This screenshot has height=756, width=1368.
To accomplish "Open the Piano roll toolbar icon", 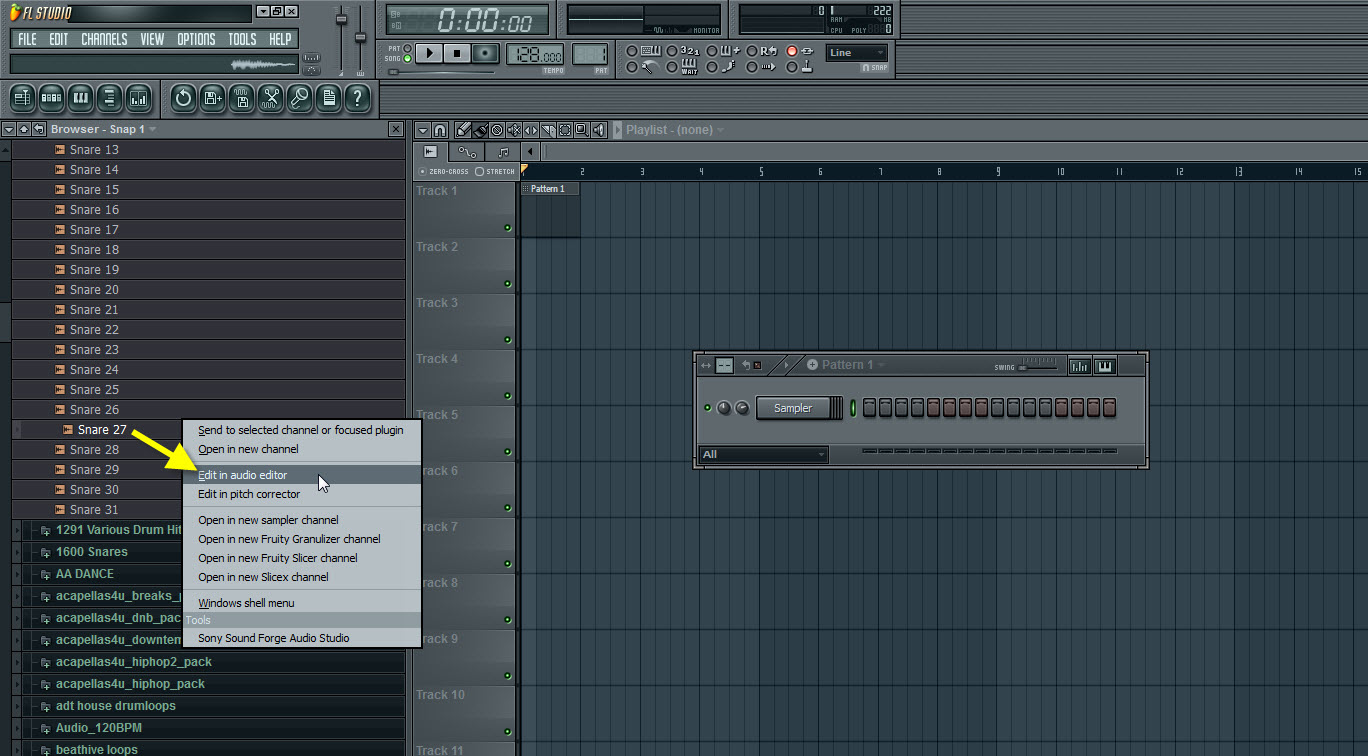I will [x=80, y=97].
